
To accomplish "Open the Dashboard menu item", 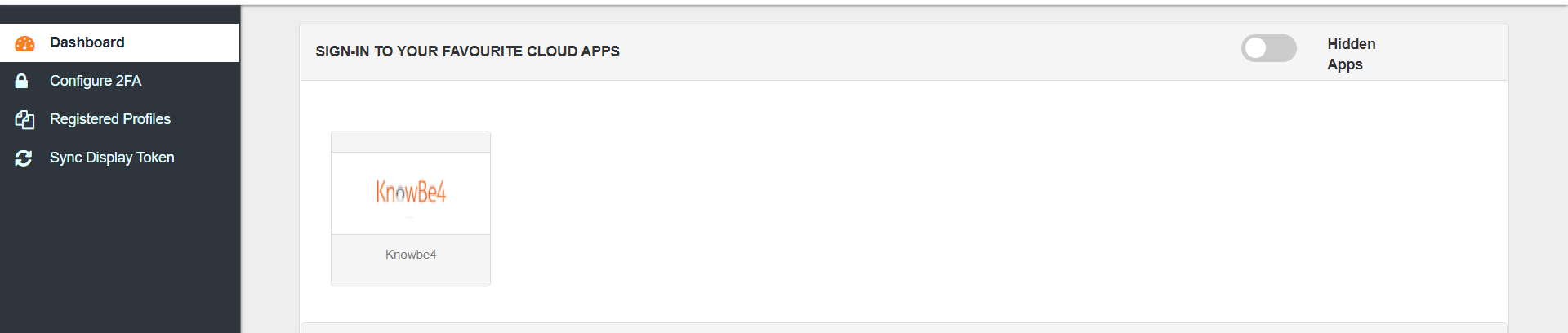I will (x=87, y=42).
